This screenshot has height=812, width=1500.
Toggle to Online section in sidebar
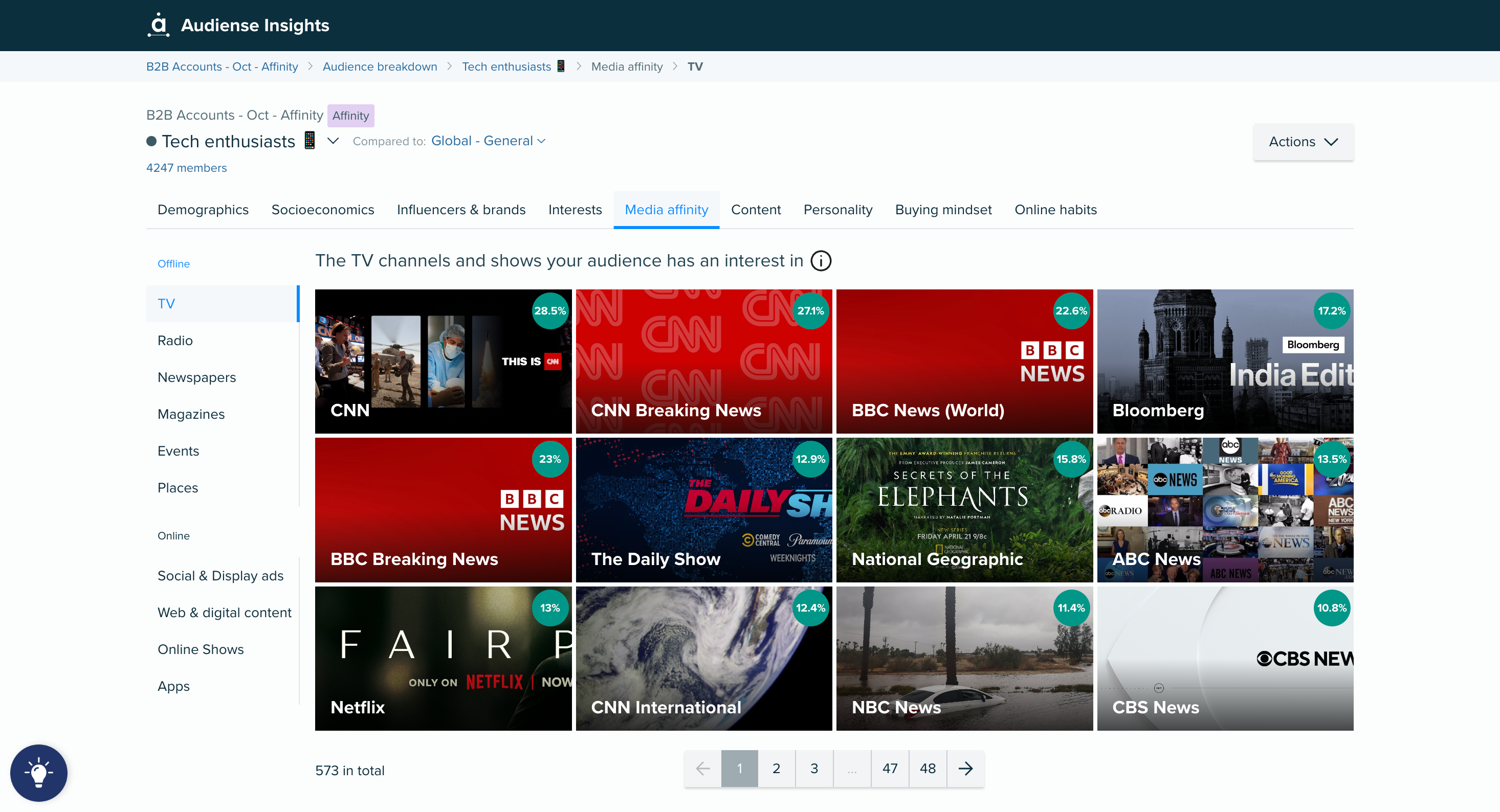click(x=175, y=536)
